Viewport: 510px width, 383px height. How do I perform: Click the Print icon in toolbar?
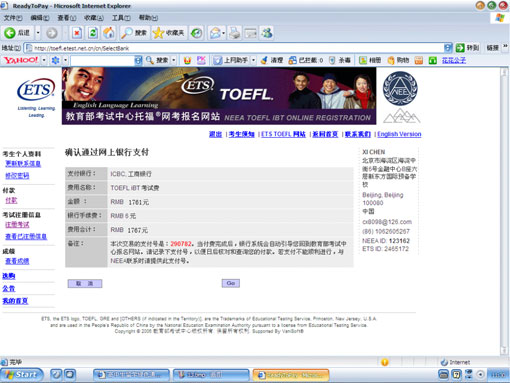click(x=235, y=33)
